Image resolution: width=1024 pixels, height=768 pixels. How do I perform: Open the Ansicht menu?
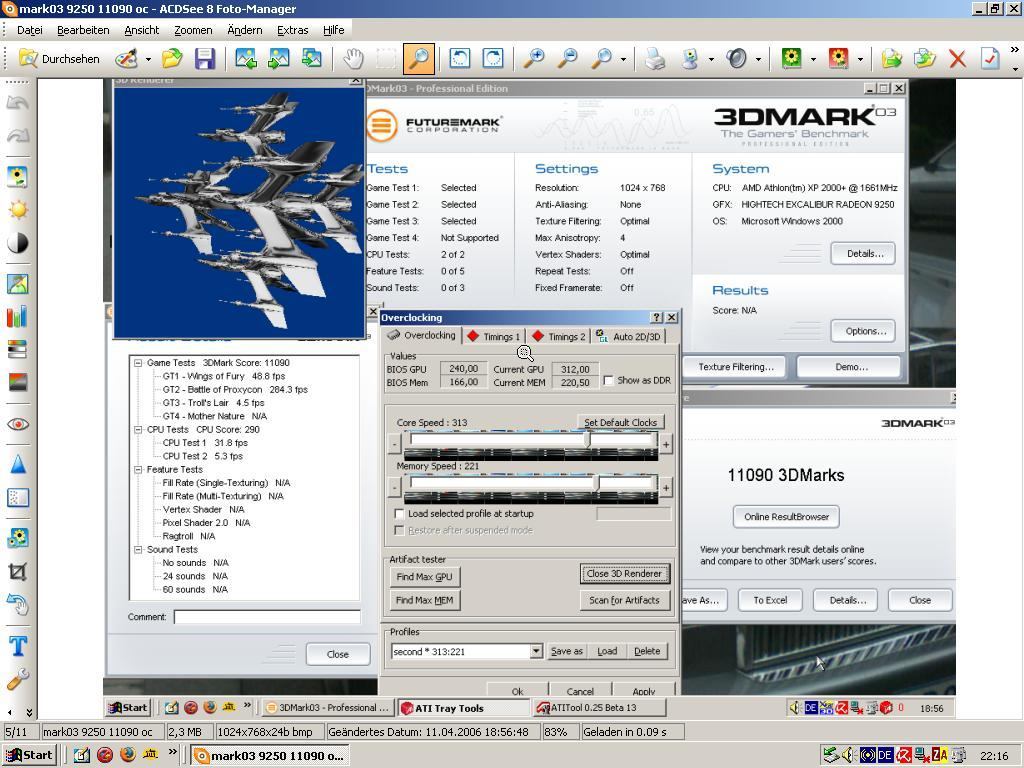point(142,30)
